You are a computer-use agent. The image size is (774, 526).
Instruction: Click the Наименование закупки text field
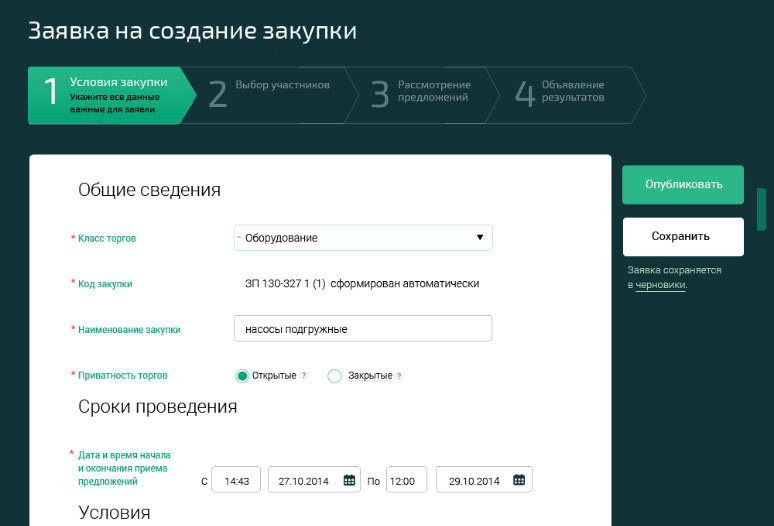362,329
